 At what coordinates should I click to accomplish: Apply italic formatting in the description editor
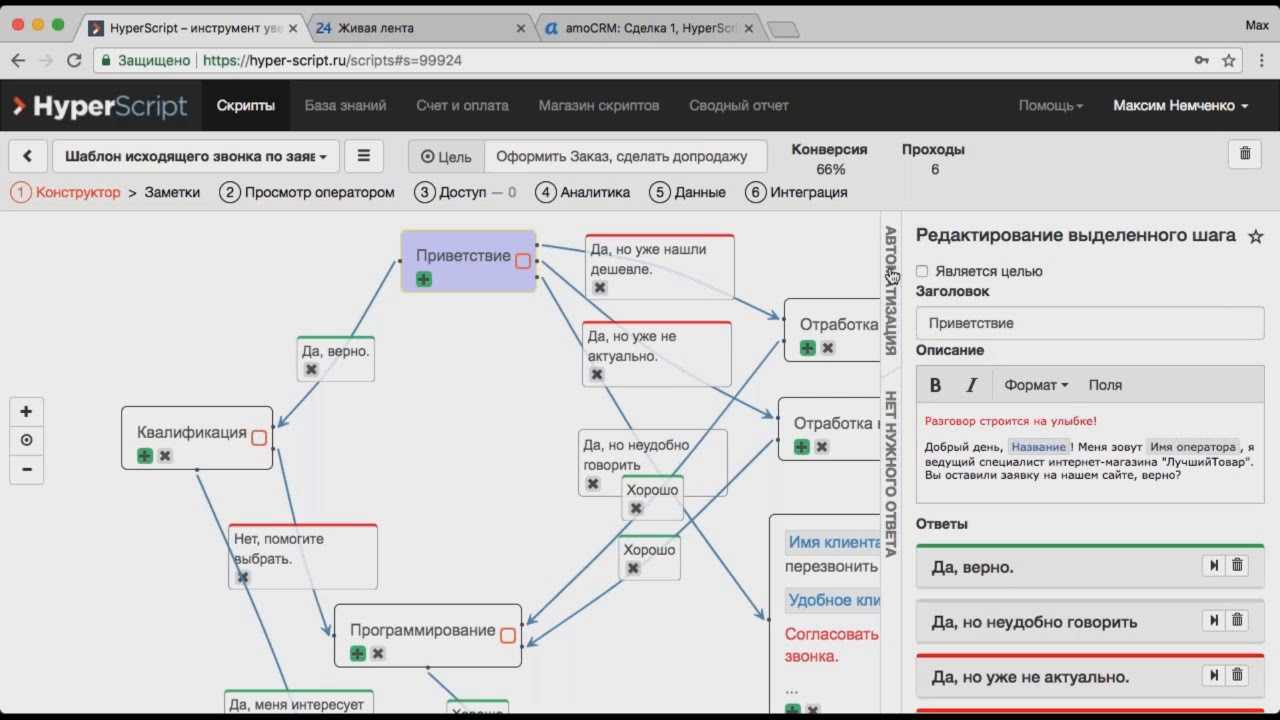tap(970, 385)
